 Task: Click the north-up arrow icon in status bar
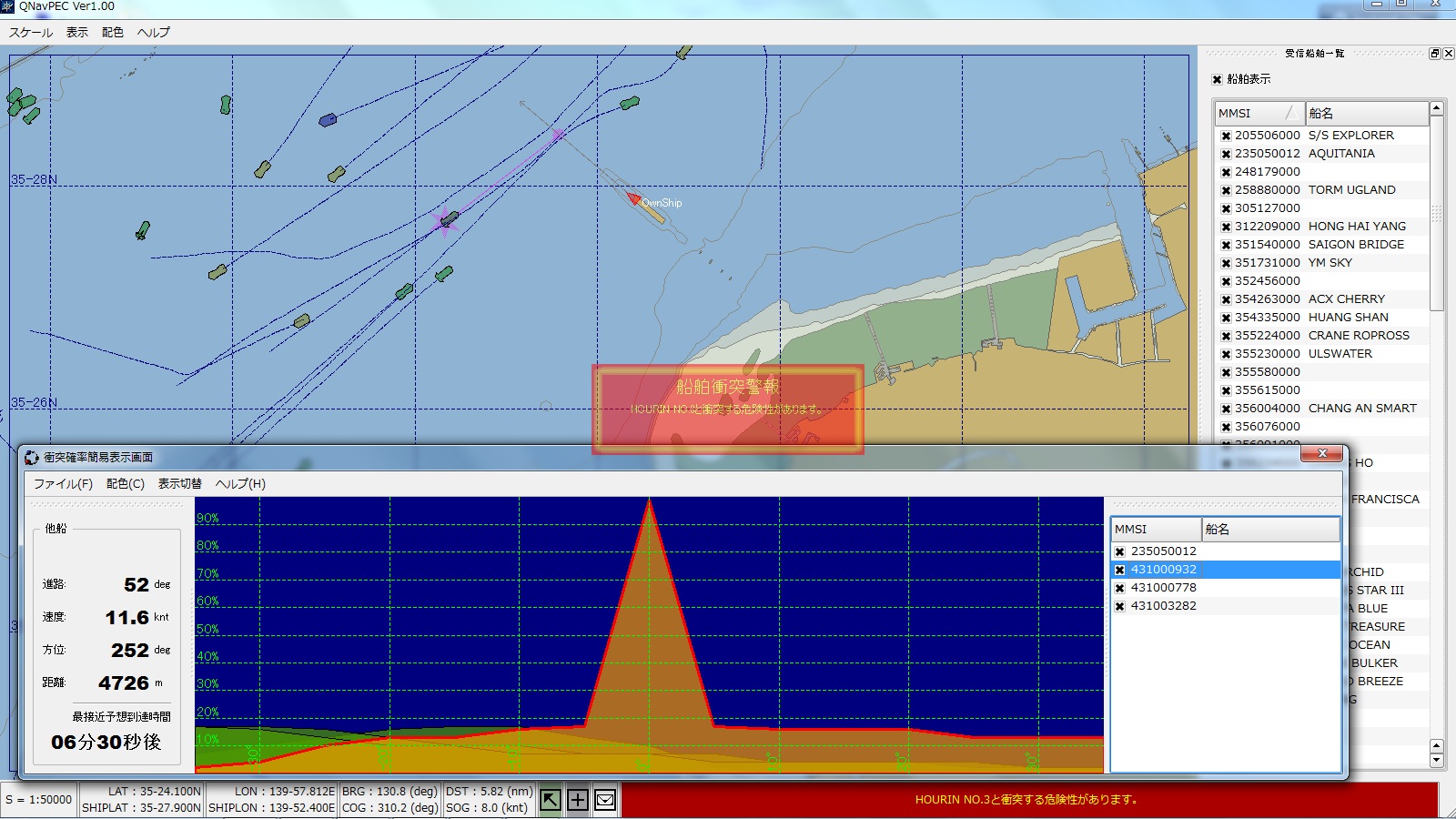[x=551, y=800]
